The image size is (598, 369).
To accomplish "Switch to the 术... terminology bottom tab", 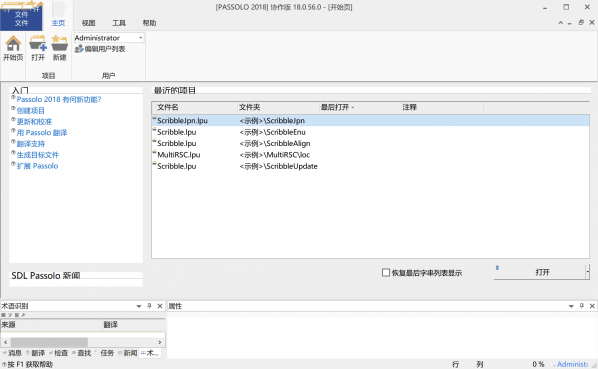I will 150,353.
